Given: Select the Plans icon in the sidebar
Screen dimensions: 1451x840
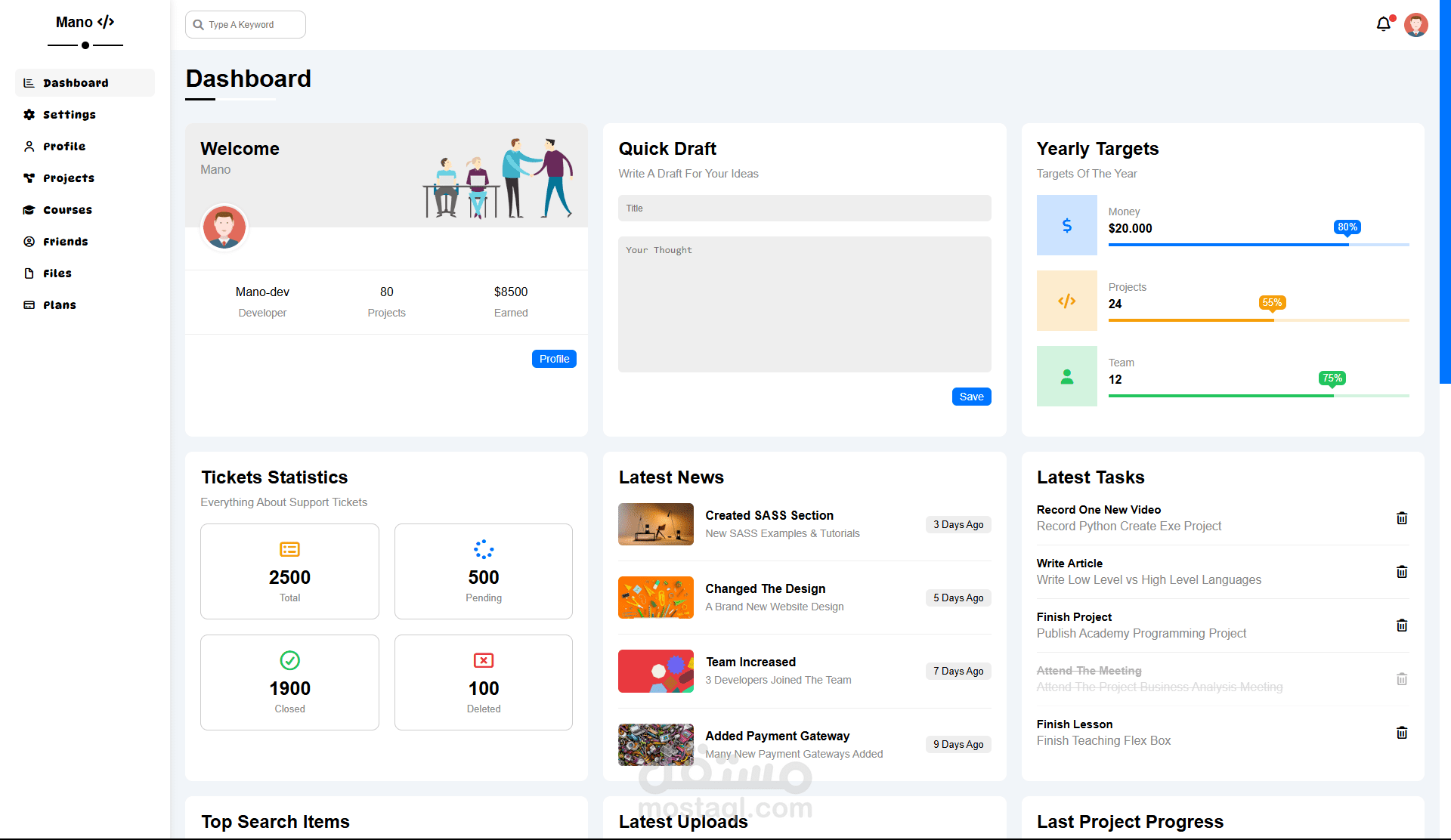Looking at the screenshot, I should [x=29, y=304].
